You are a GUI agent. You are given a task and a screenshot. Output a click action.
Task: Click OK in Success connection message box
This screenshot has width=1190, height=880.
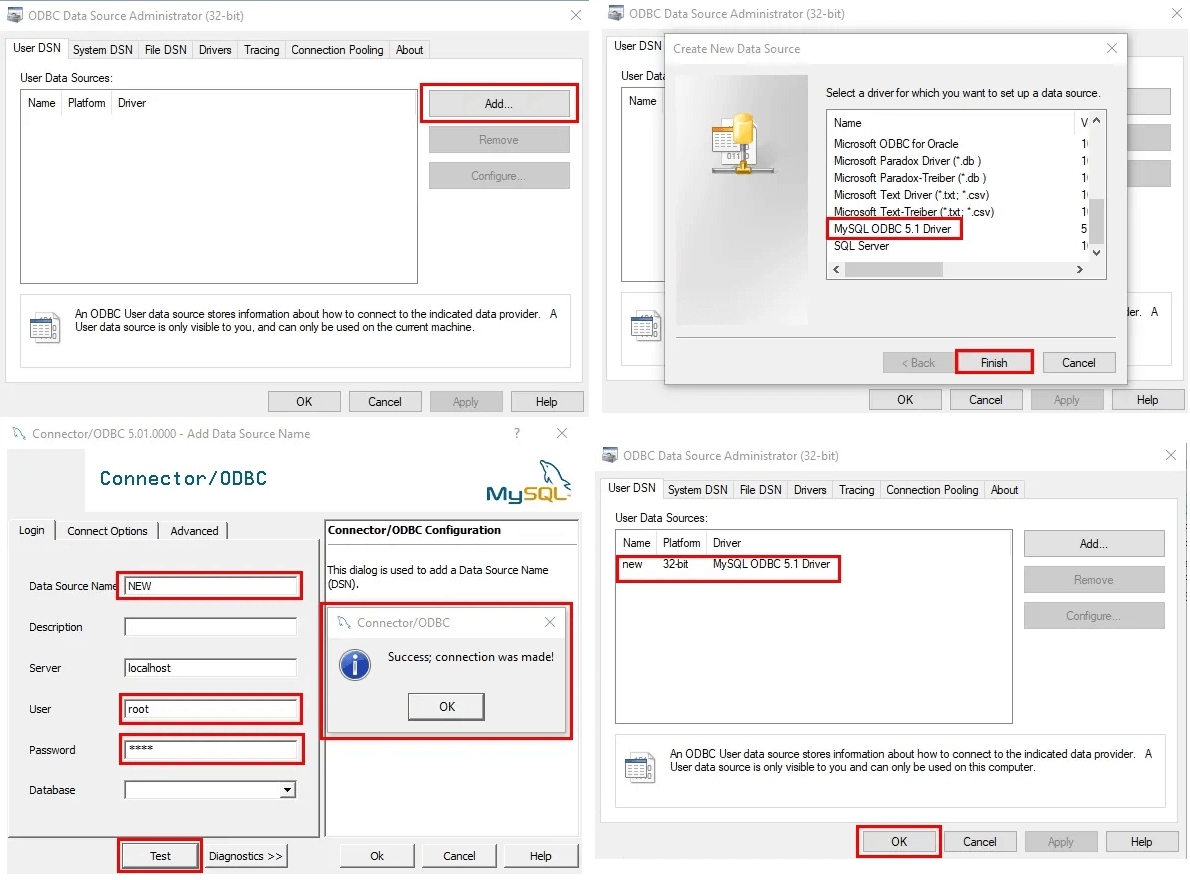[x=447, y=707]
